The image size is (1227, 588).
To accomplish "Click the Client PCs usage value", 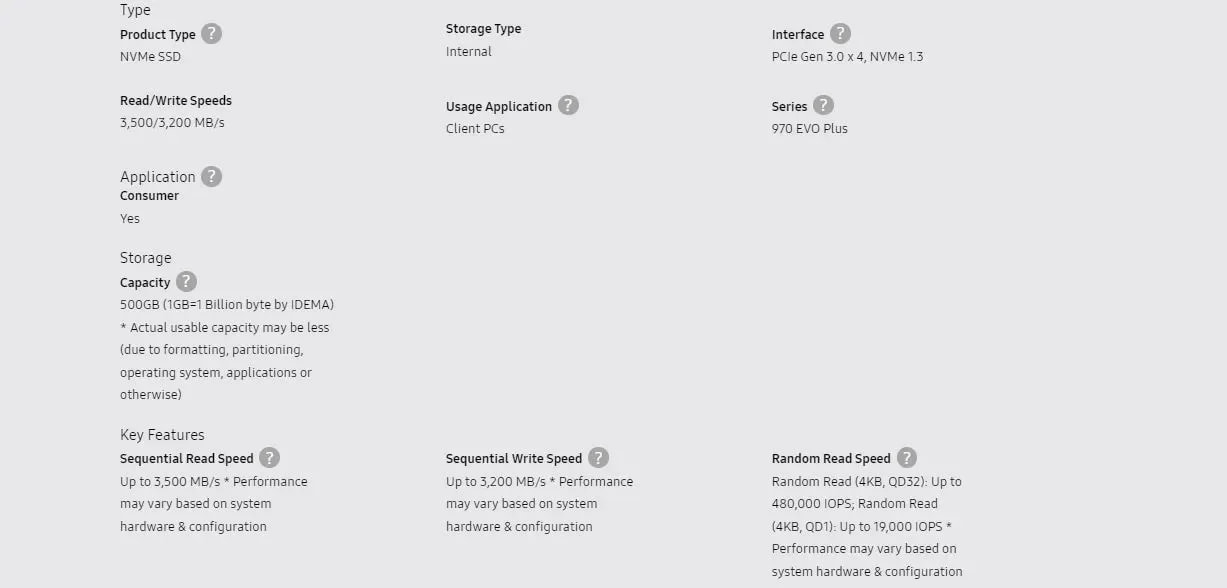I will pos(475,129).
